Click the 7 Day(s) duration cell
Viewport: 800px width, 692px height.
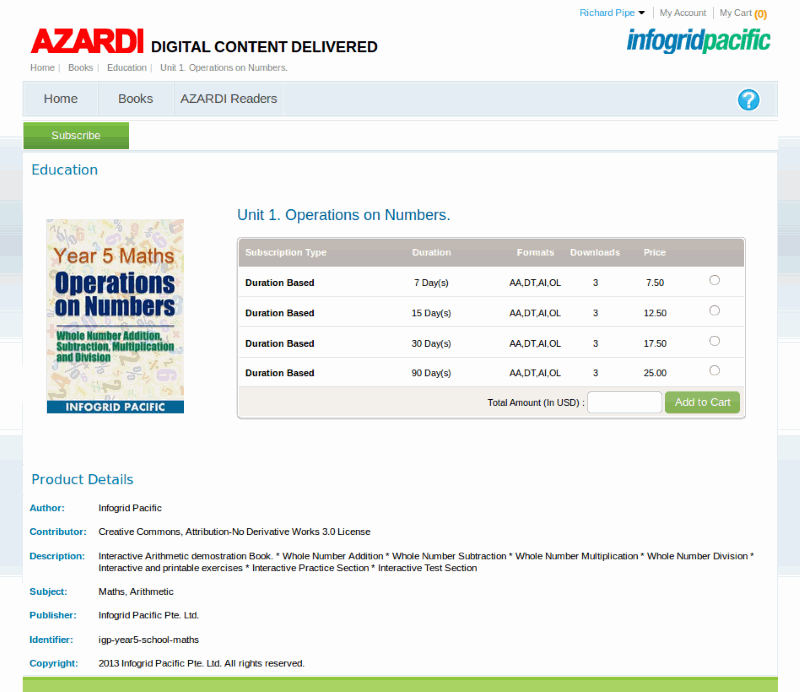tap(432, 283)
